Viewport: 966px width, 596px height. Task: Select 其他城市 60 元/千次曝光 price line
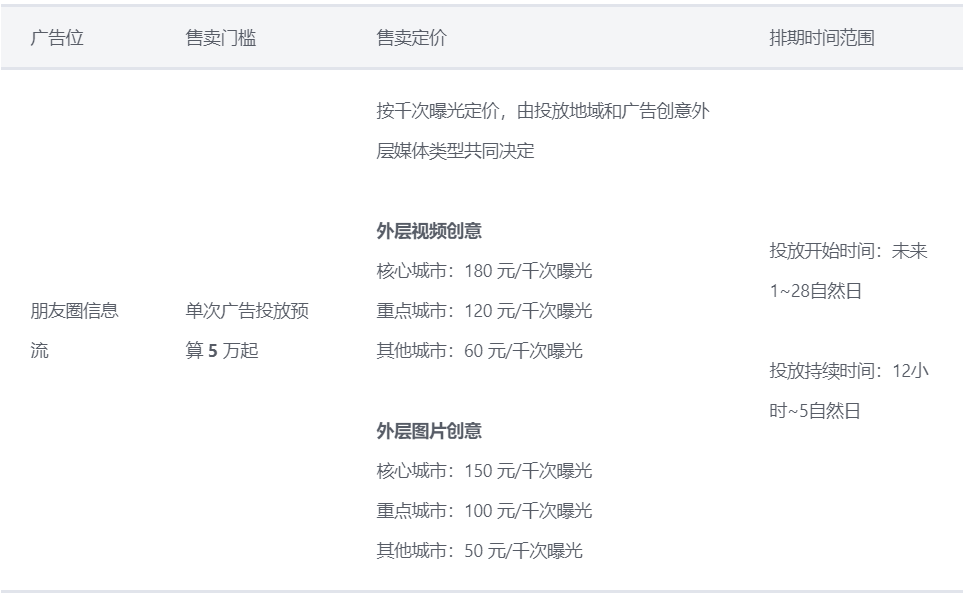point(479,351)
